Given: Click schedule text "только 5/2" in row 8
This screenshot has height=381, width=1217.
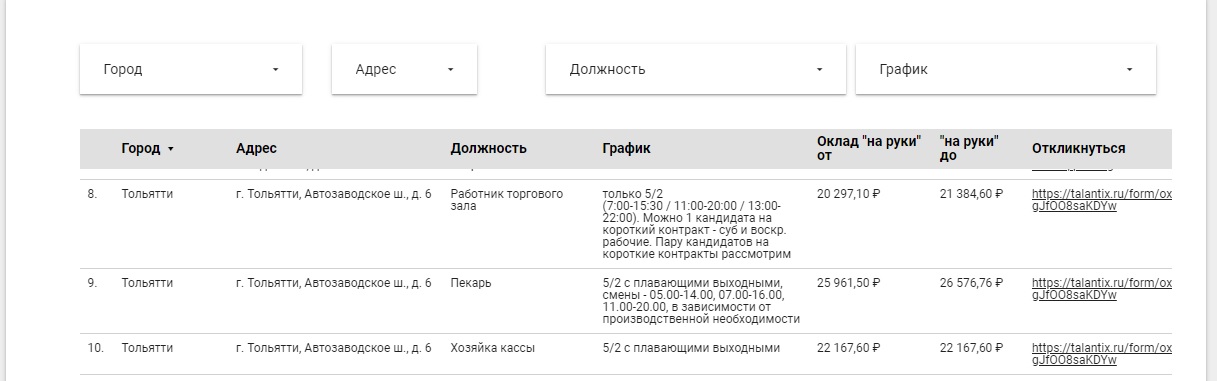Looking at the screenshot, I should coord(633,194).
